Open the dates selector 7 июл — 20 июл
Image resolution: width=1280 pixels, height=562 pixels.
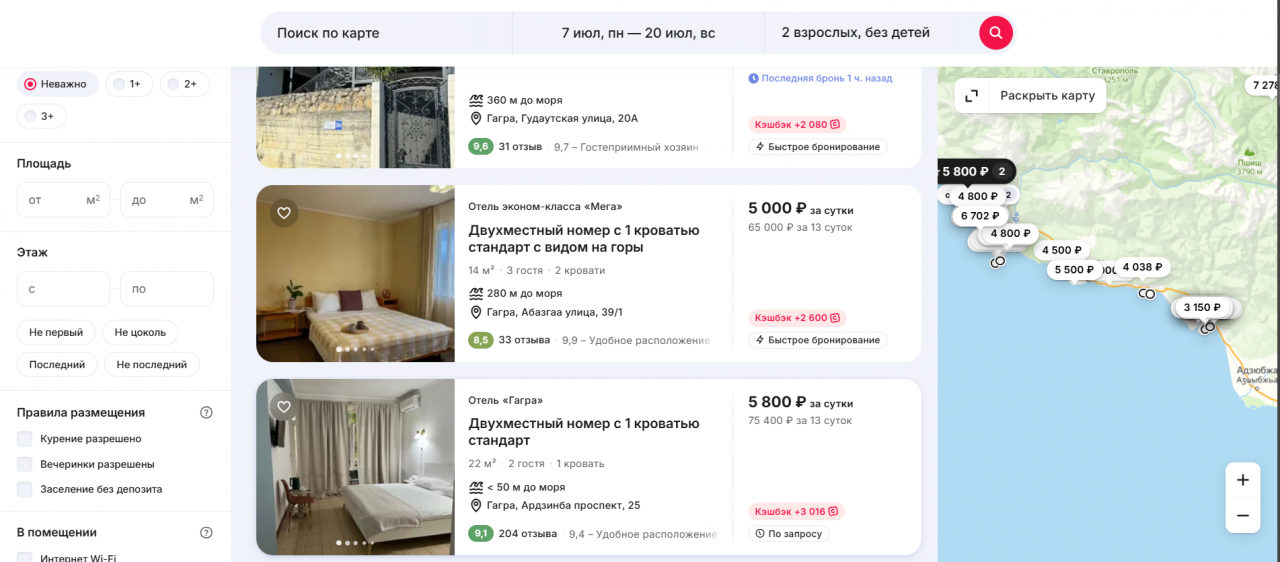pyautogui.click(x=638, y=33)
